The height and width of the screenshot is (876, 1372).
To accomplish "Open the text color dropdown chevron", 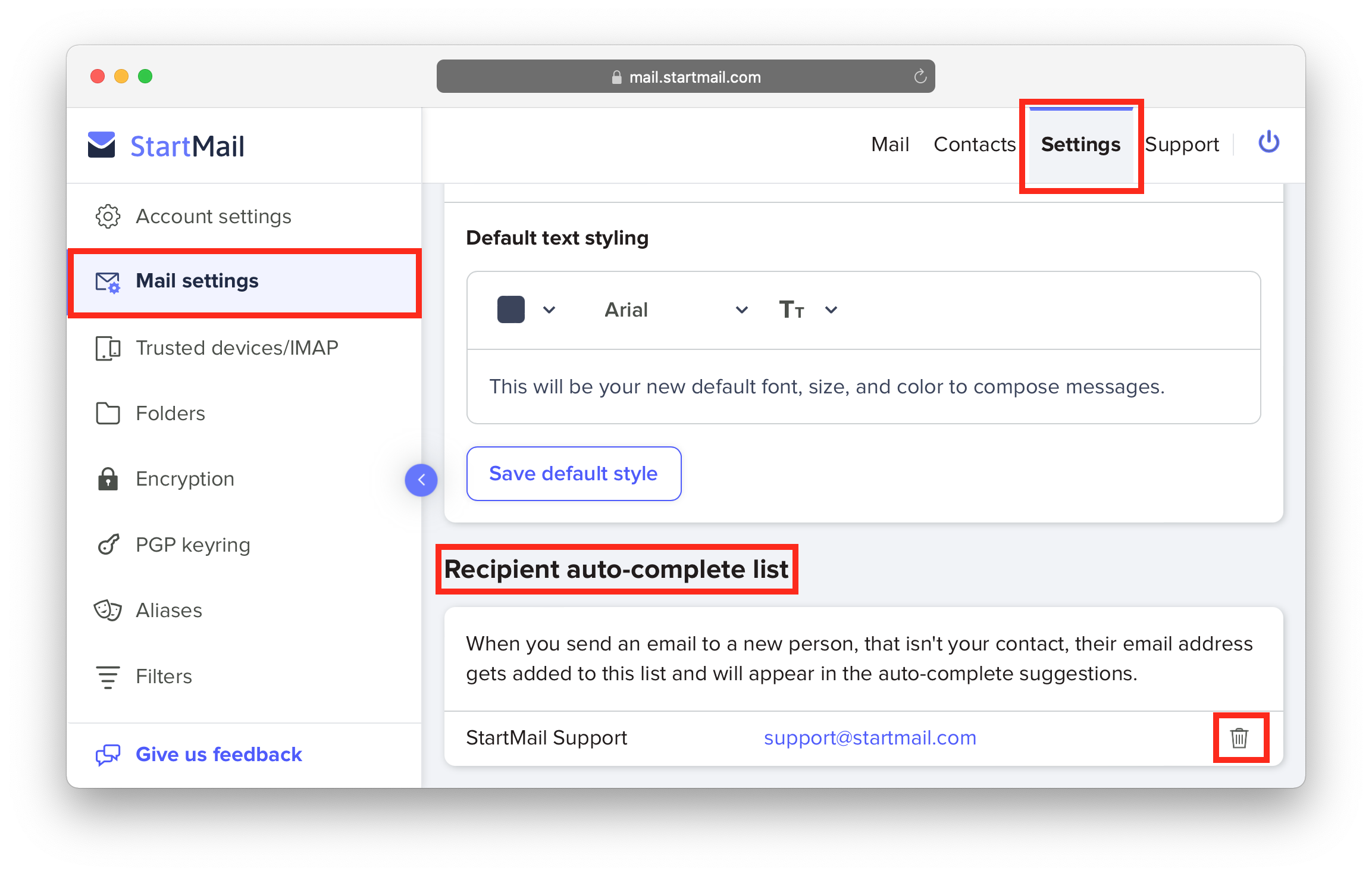I will [x=549, y=309].
